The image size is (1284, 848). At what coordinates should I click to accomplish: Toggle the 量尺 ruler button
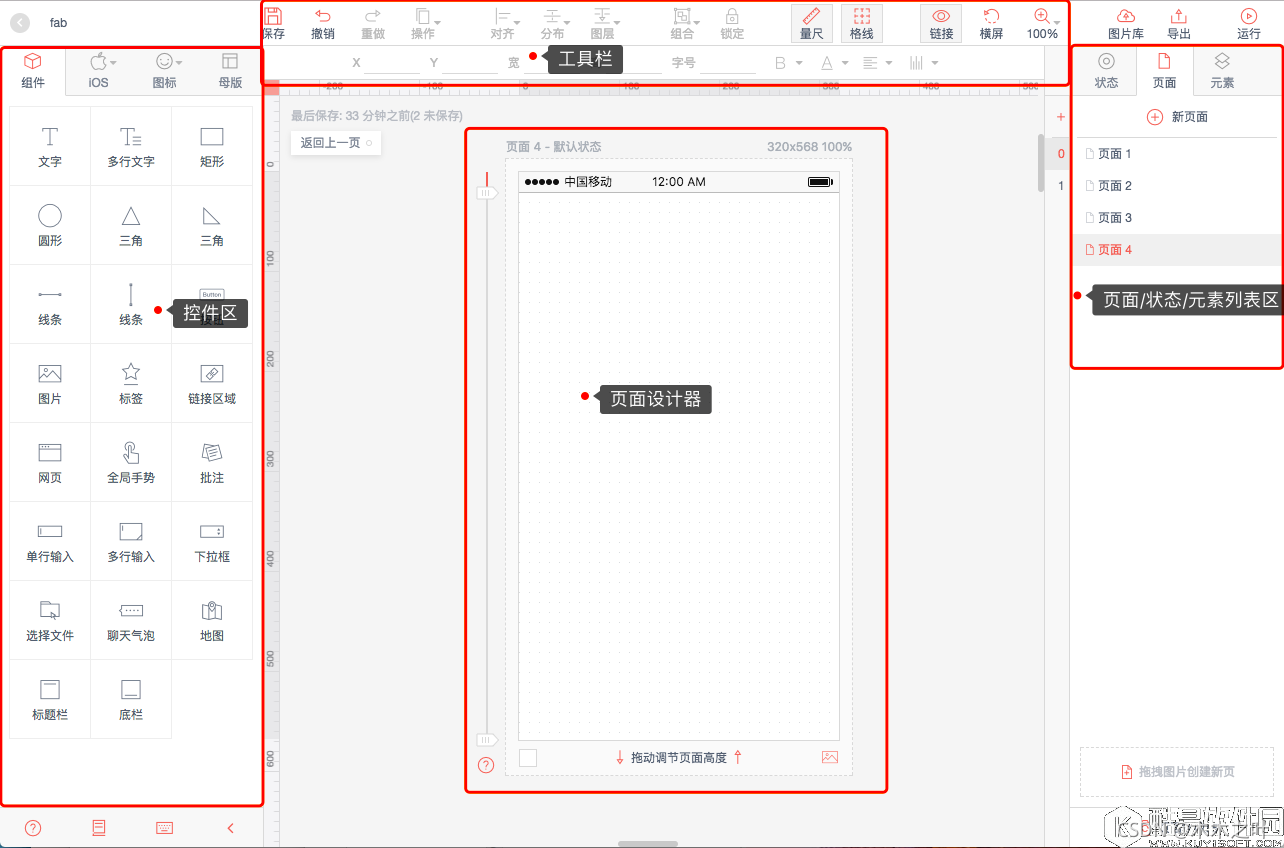pos(811,24)
